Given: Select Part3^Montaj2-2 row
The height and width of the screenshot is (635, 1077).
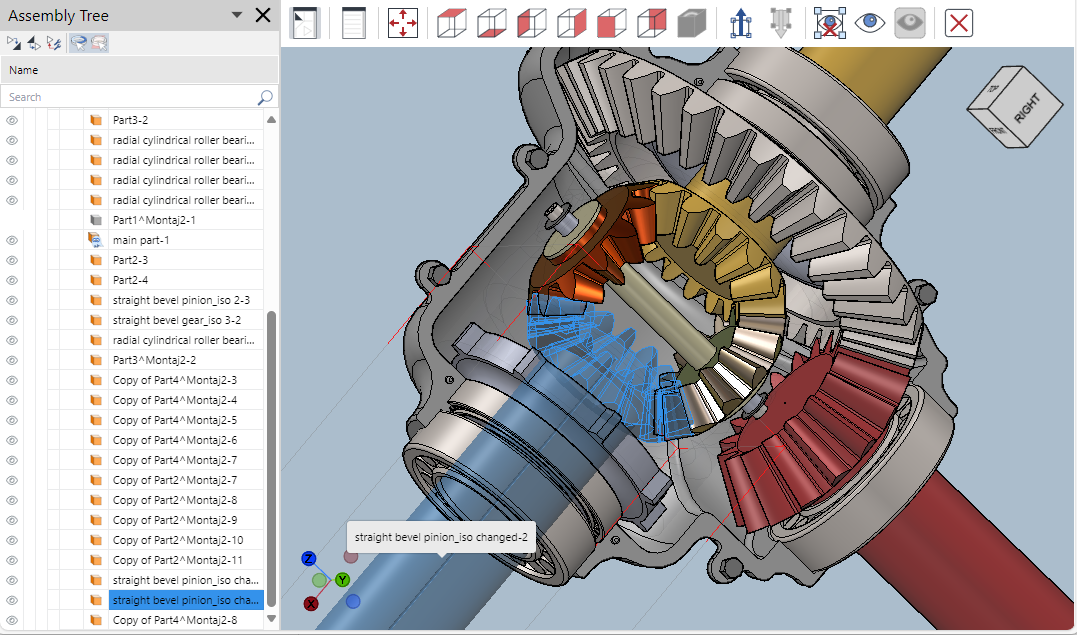Looking at the screenshot, I should click(186, 360).
